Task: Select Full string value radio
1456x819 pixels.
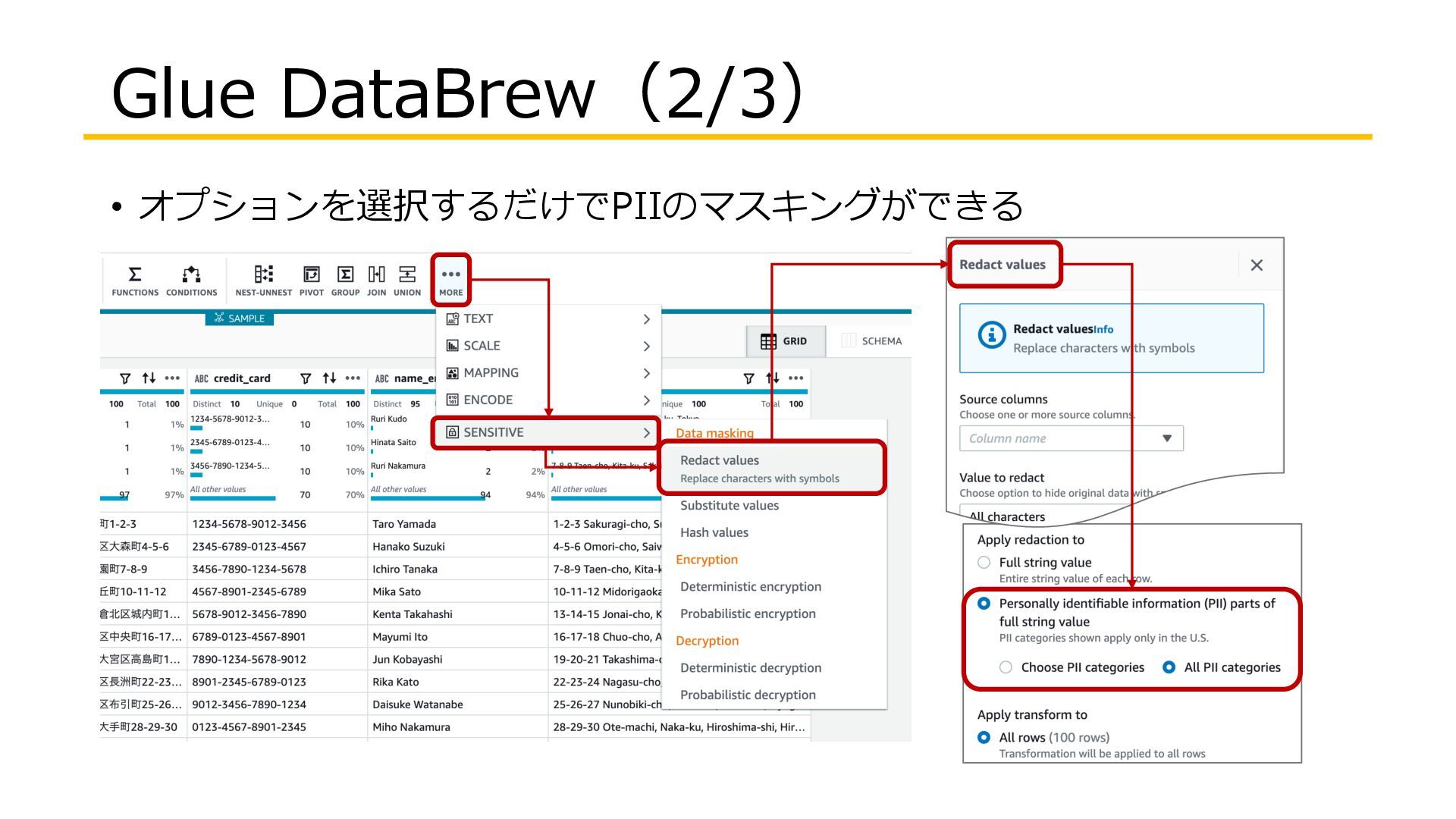Action: click(x=984, y=563)
